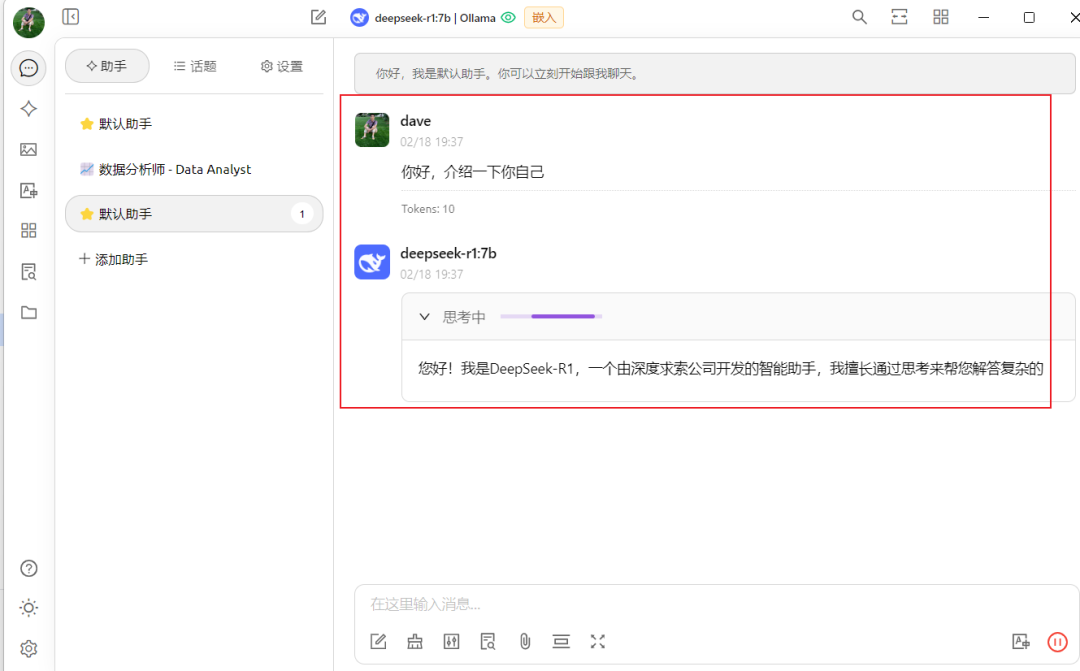Viewport: 1080px width, 671px height.
Task: Attach a file with the paperclip icon
Action: click(525, 642)
